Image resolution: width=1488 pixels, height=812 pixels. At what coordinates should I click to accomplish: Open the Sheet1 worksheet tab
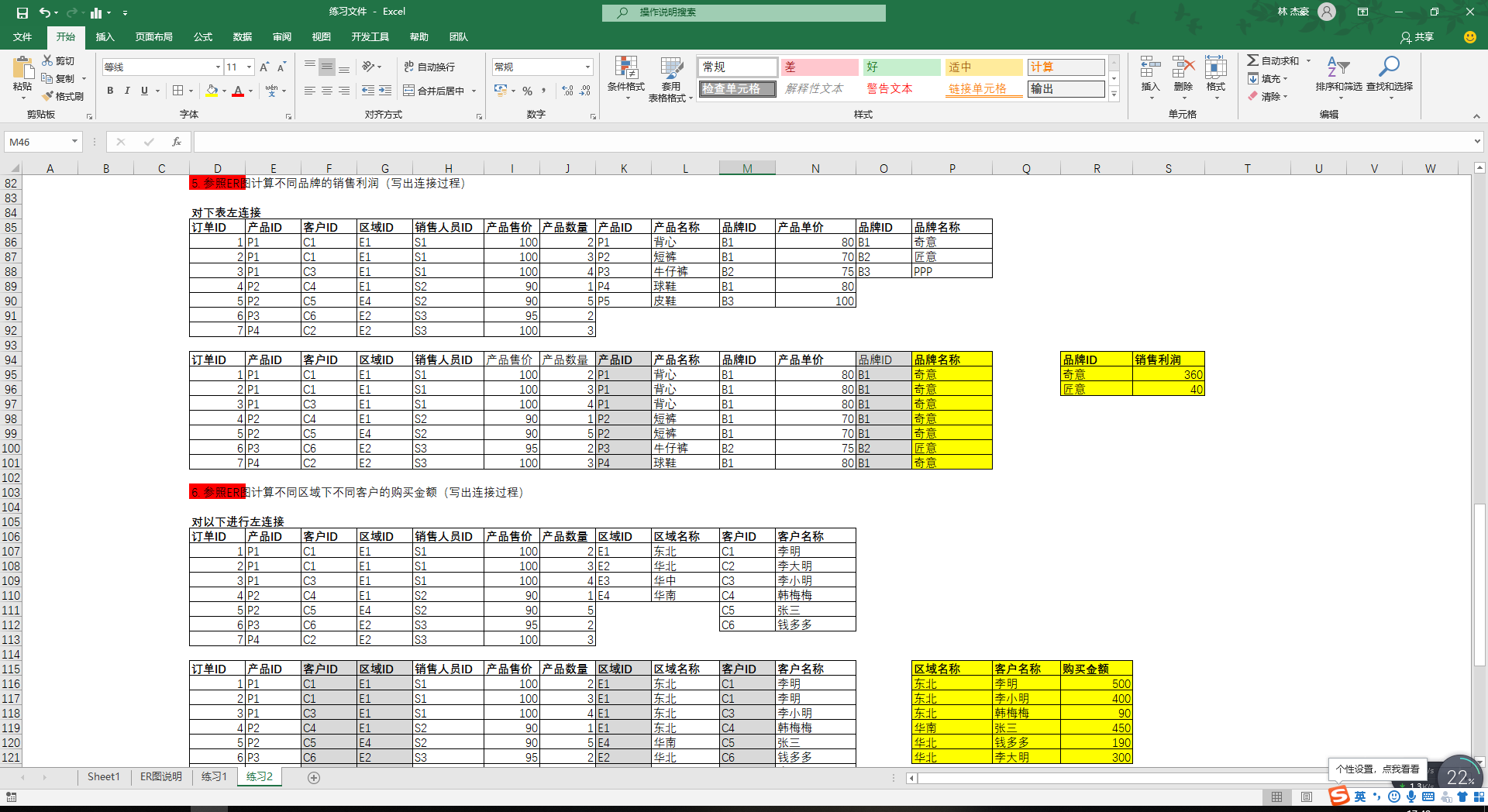pos(103,777)
